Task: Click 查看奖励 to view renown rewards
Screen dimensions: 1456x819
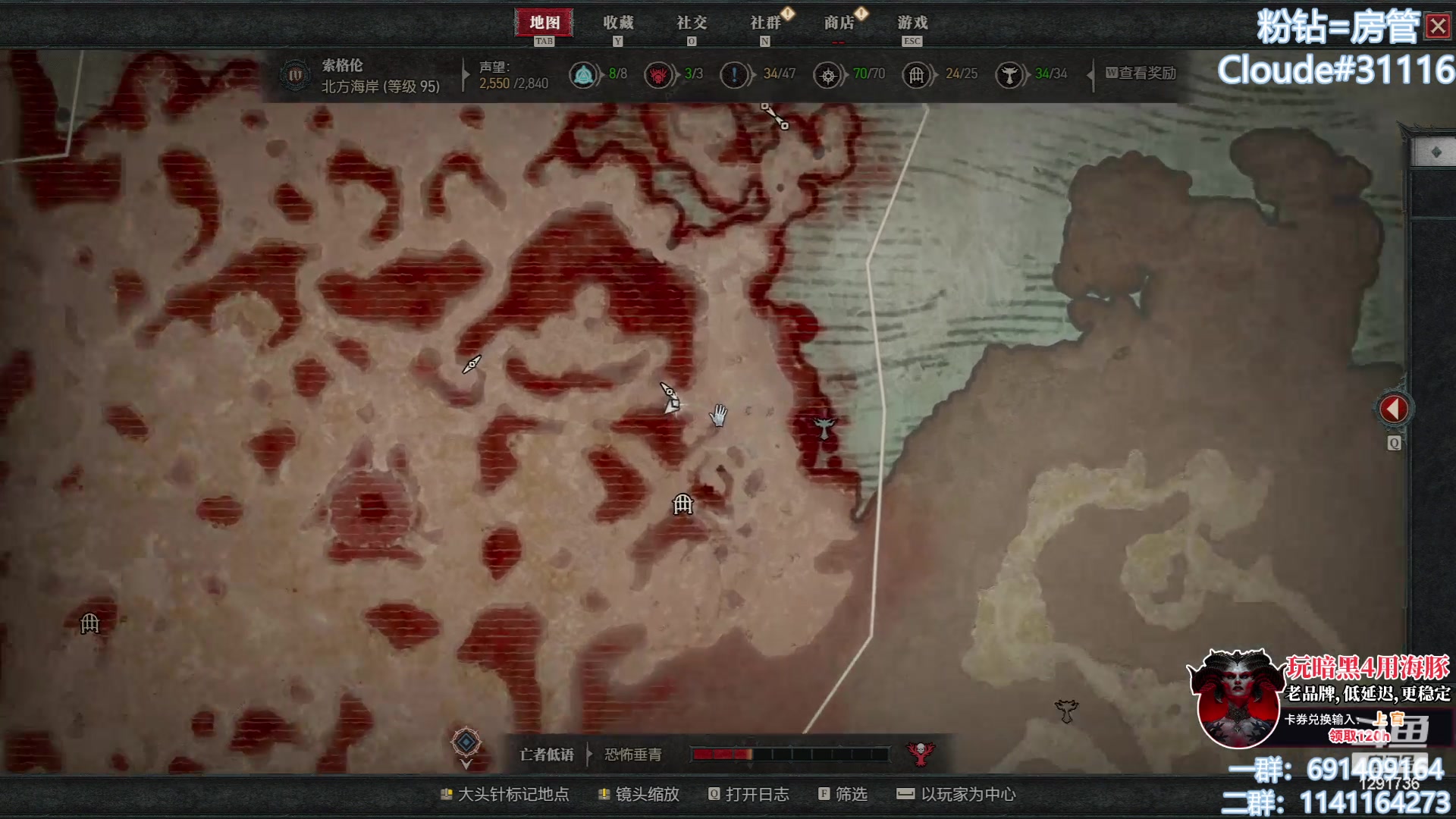Action: 1141,73
